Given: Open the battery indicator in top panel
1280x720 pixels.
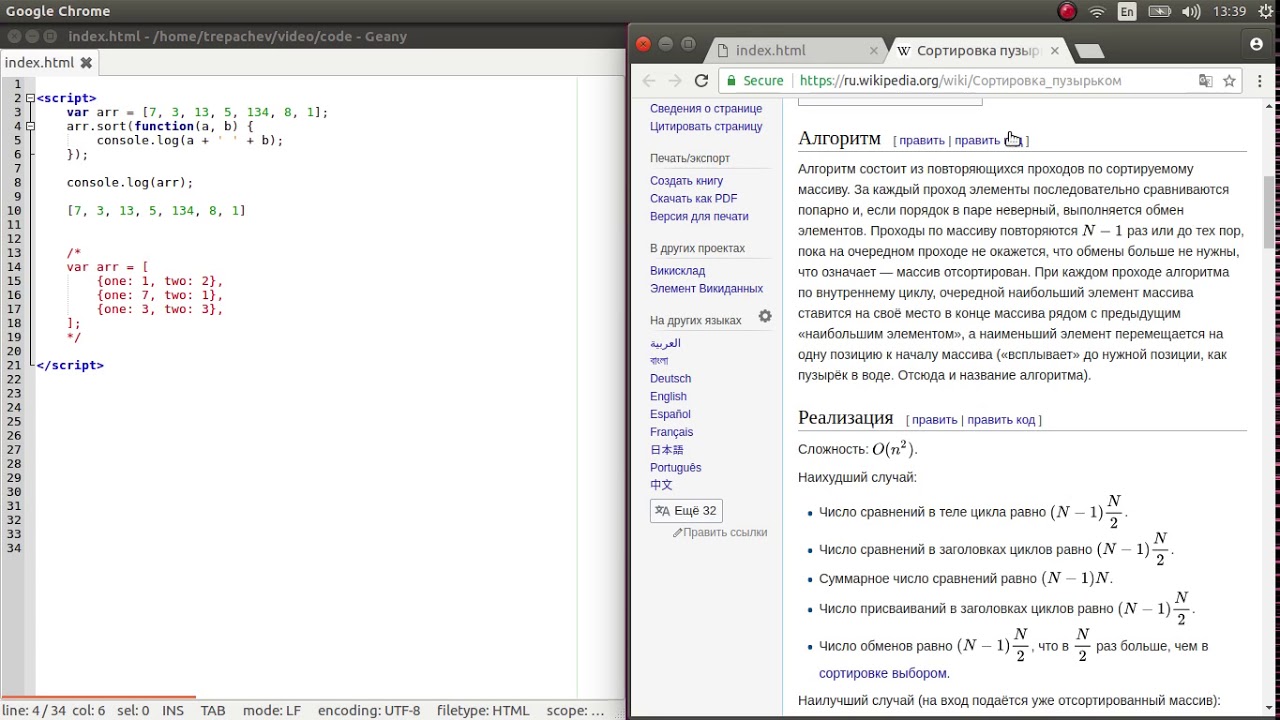Looking at the screenshot, I should pos(1159,12).
